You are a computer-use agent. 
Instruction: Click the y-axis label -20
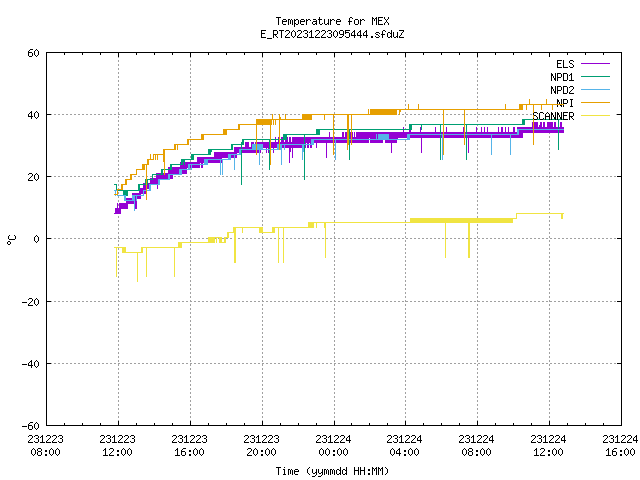click(x=31, y=302)
